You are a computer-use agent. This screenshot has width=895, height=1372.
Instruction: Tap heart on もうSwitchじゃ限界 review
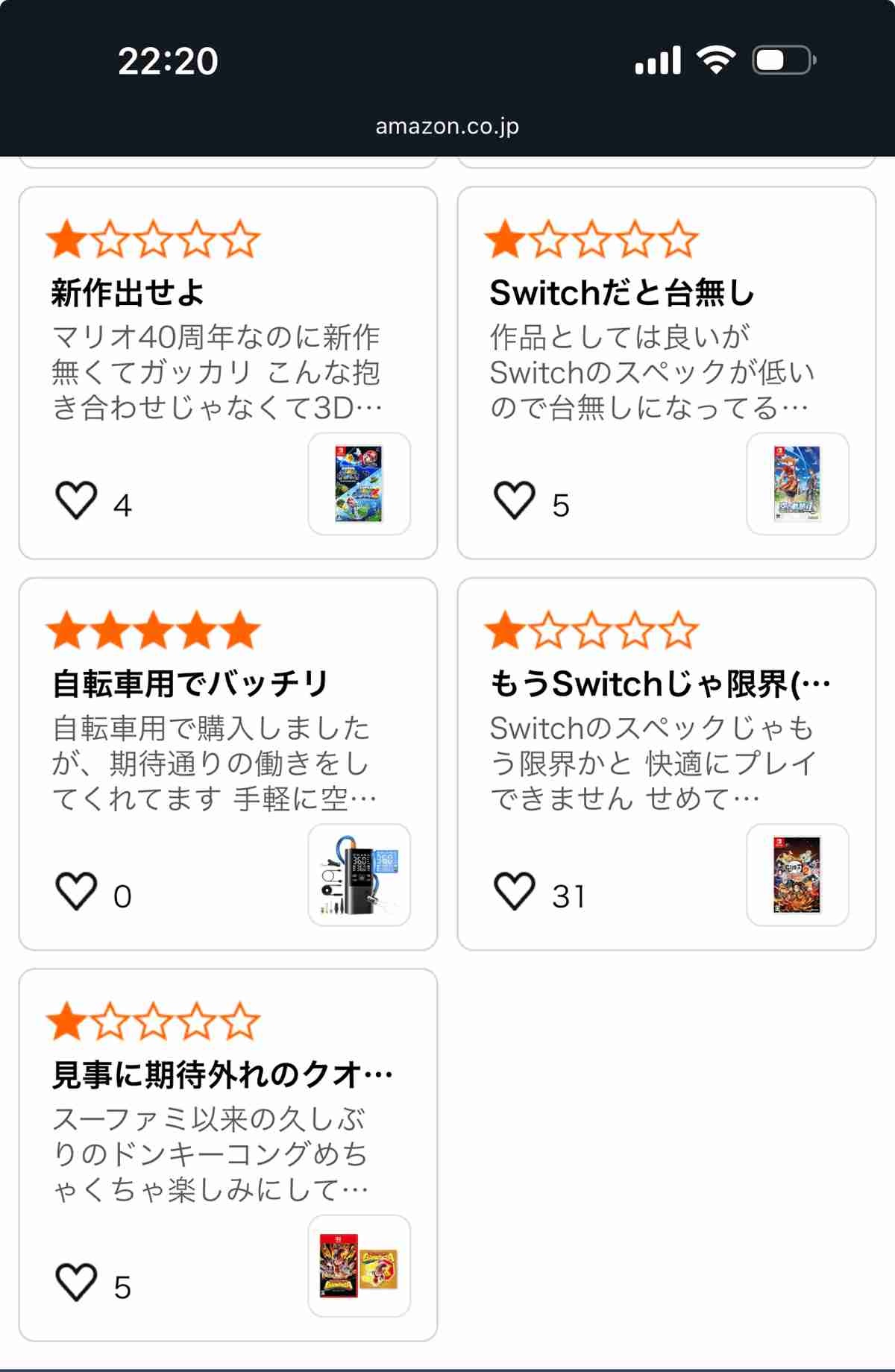(515, 891)
